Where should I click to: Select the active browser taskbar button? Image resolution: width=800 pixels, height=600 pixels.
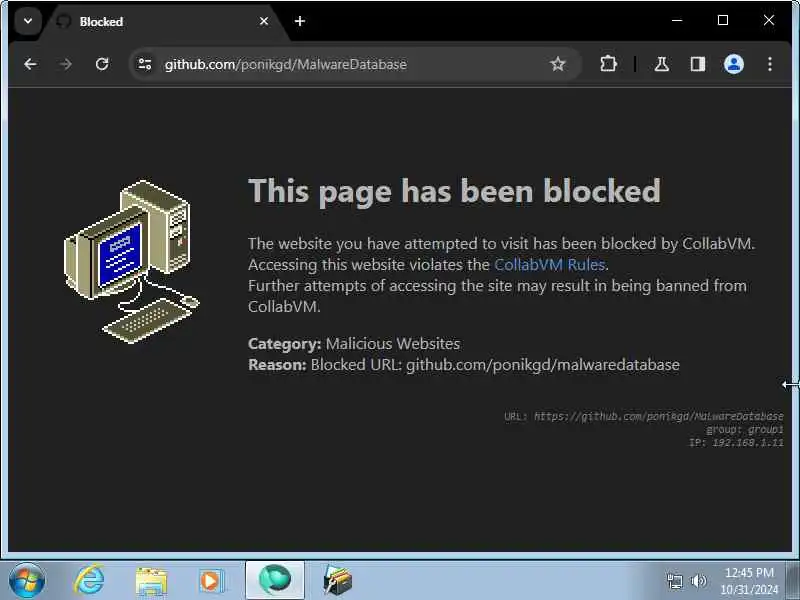click(275, 580)
